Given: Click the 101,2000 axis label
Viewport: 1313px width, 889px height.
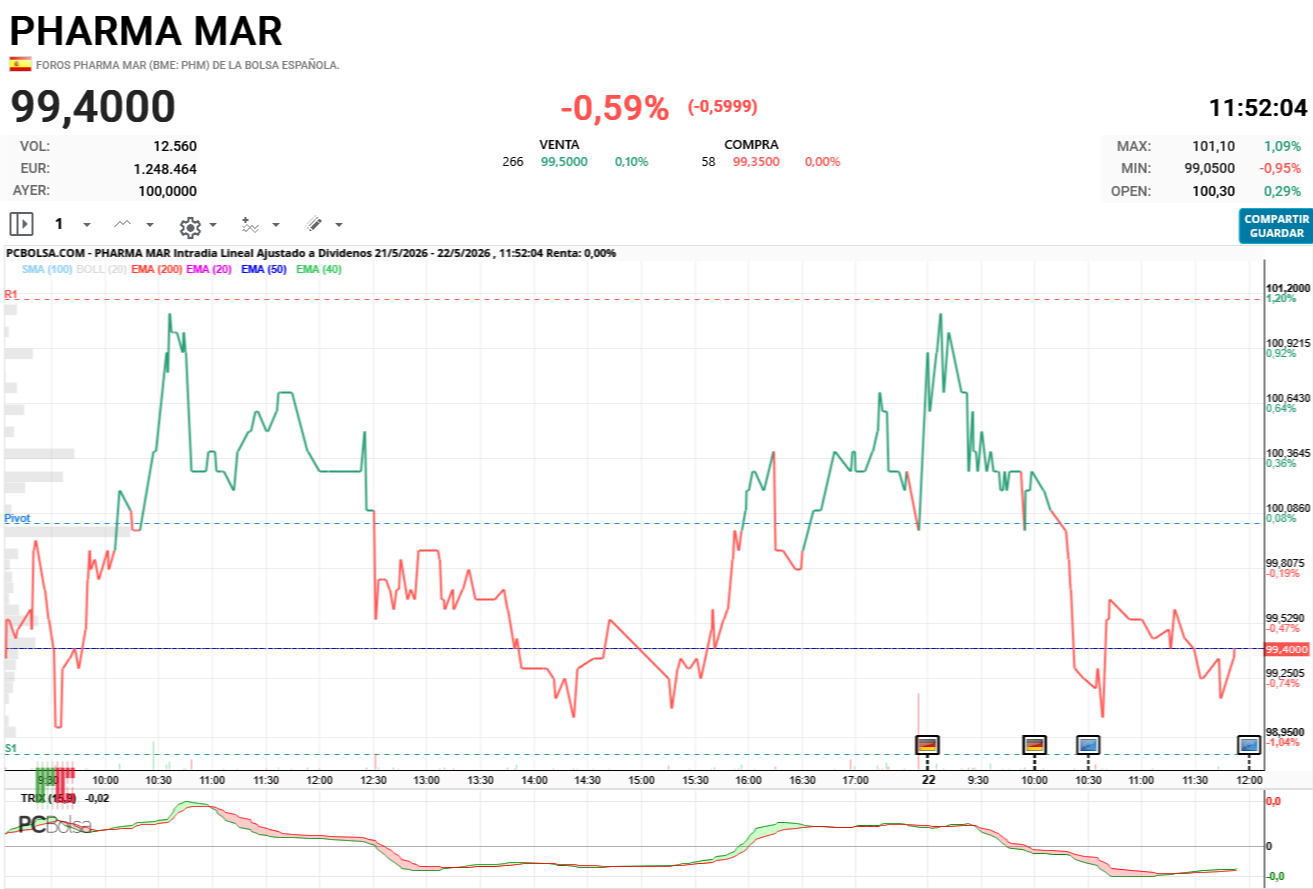Looking at the screenshot, I should pyautogui.click(x=1288, y=287).
